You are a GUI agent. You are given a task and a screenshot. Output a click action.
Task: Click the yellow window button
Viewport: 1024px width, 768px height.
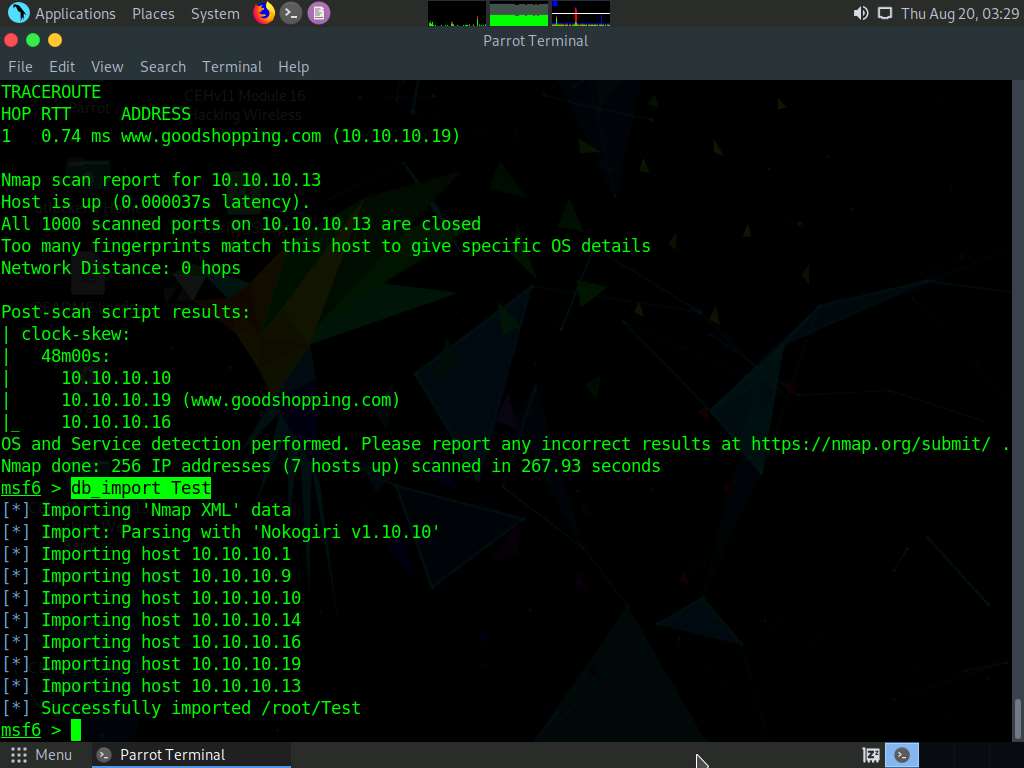click(x=55, y=40)
